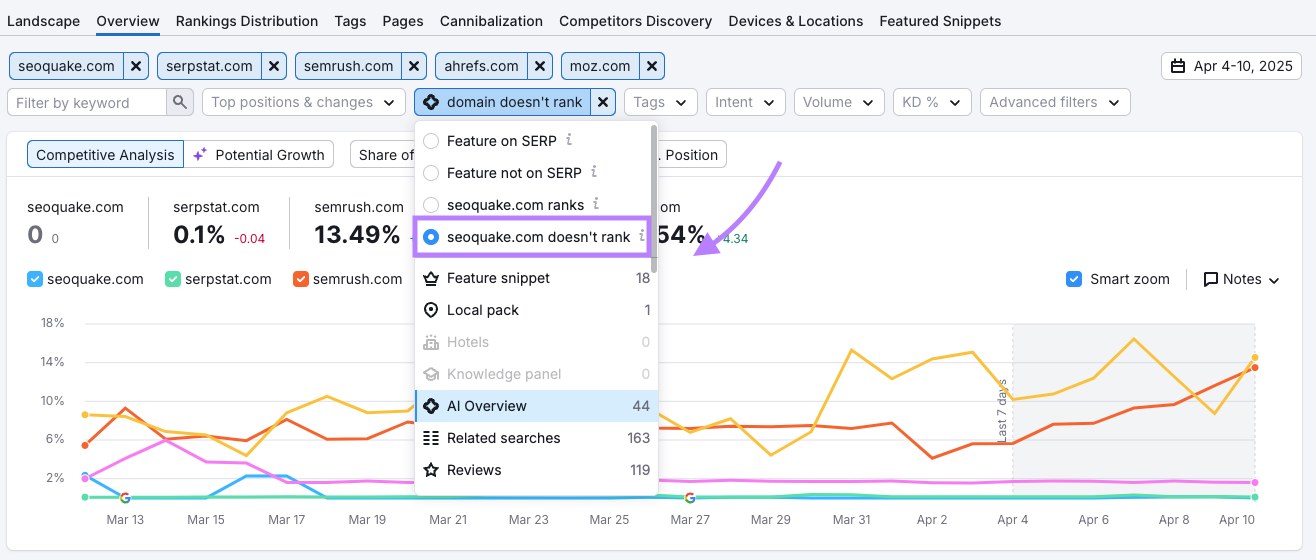Remove the moz.com domain chip
The image size is (1316, 560).
point(652,66)
